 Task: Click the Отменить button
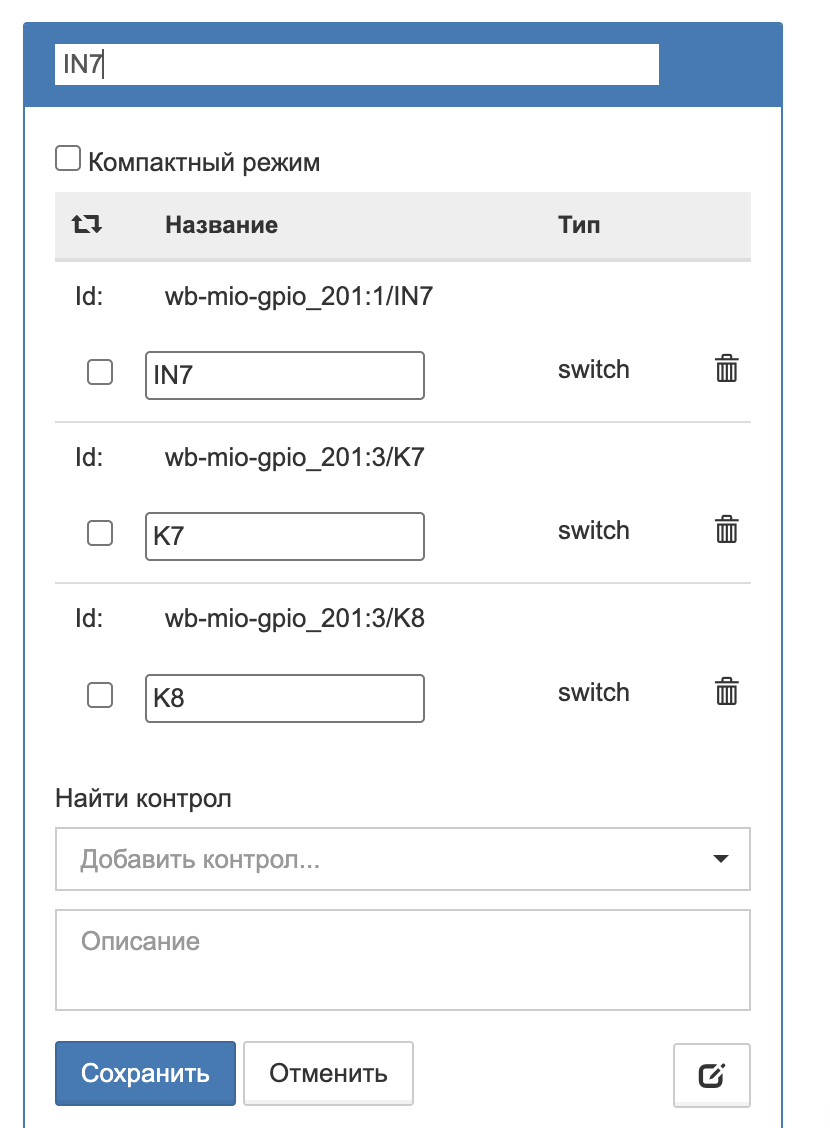pos(328,1074)
